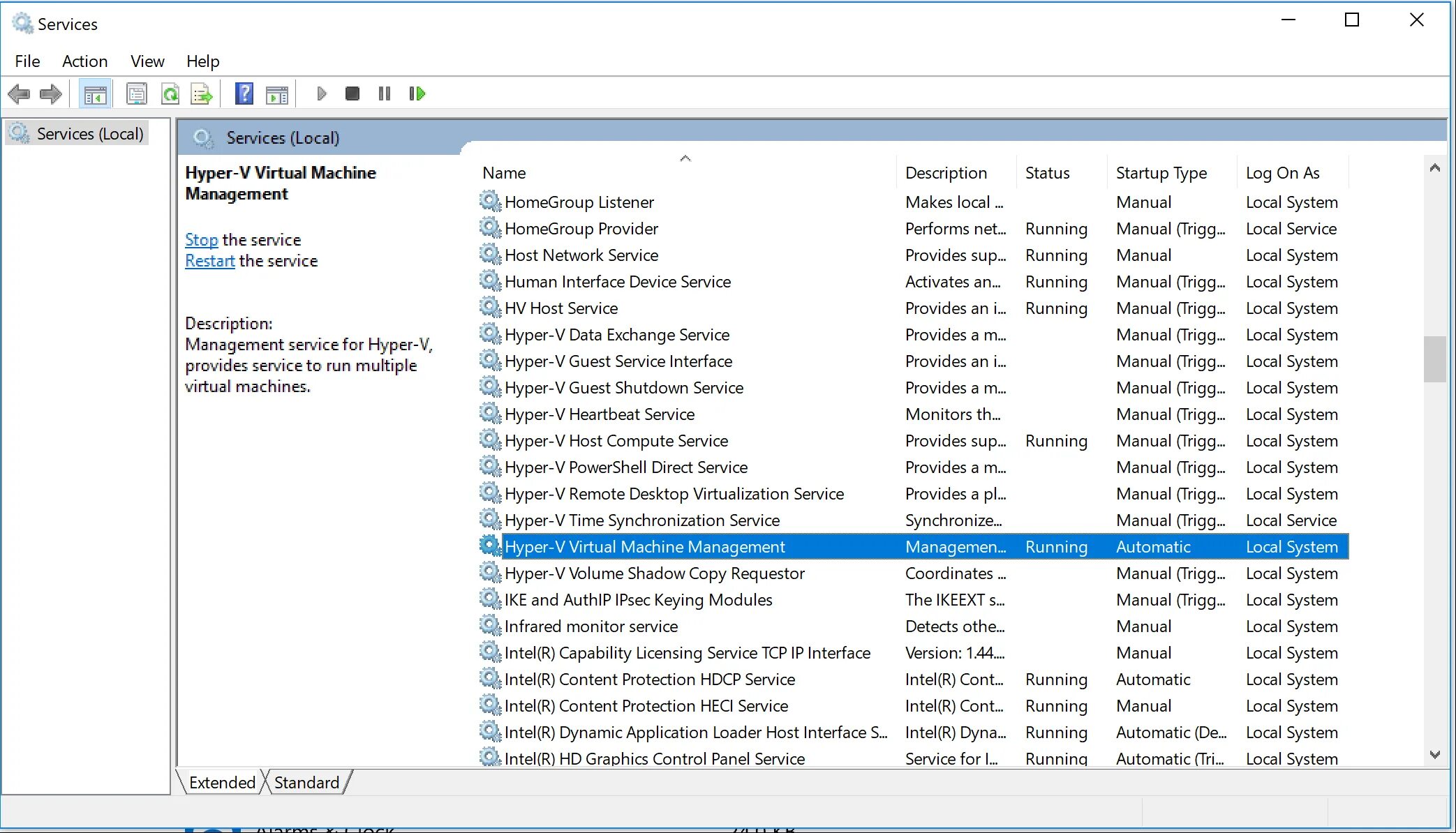The height and width of the screenshot is (833, 1456).
Task: Click the Properties toolbar icon
Action: (x=136, y=93)
